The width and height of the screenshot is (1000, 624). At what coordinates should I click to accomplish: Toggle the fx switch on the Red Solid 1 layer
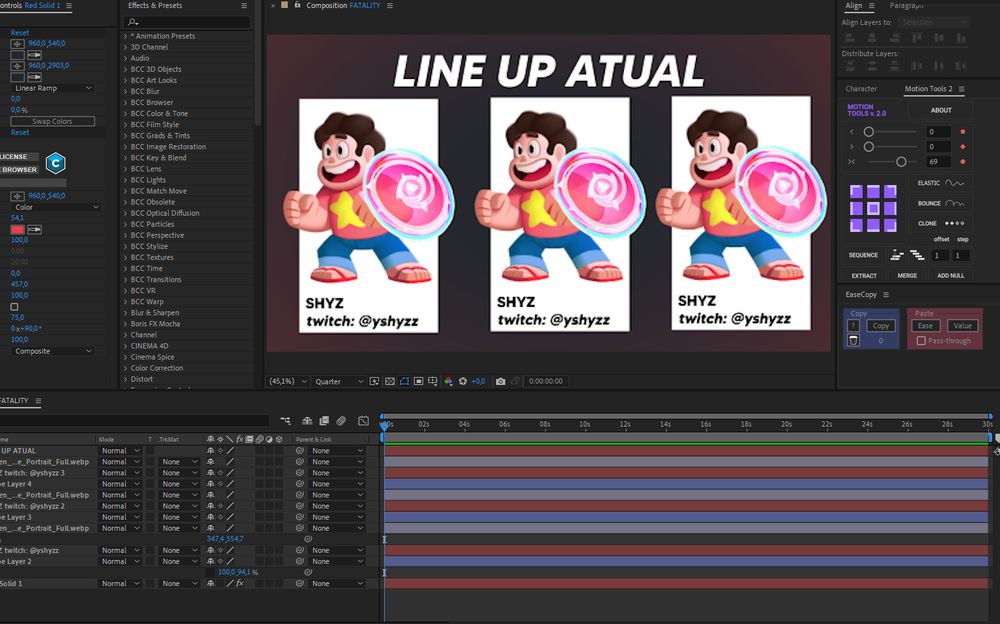click(x=240, y=584)
